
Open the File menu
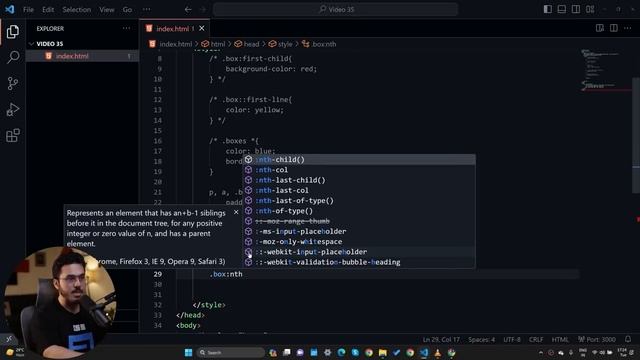(x=28, y=9)
